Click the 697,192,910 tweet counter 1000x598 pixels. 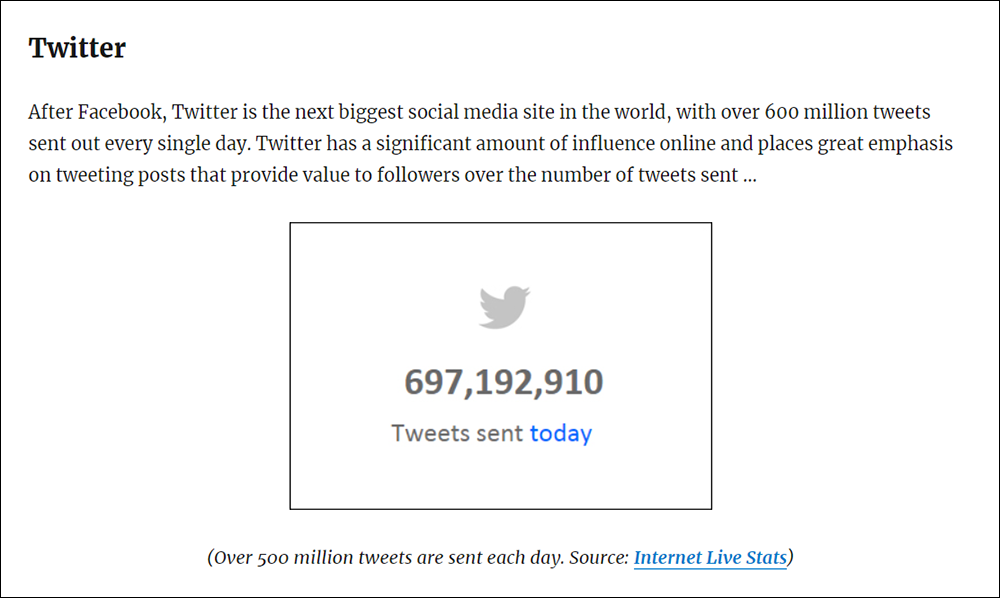click(x=504, y=382)
